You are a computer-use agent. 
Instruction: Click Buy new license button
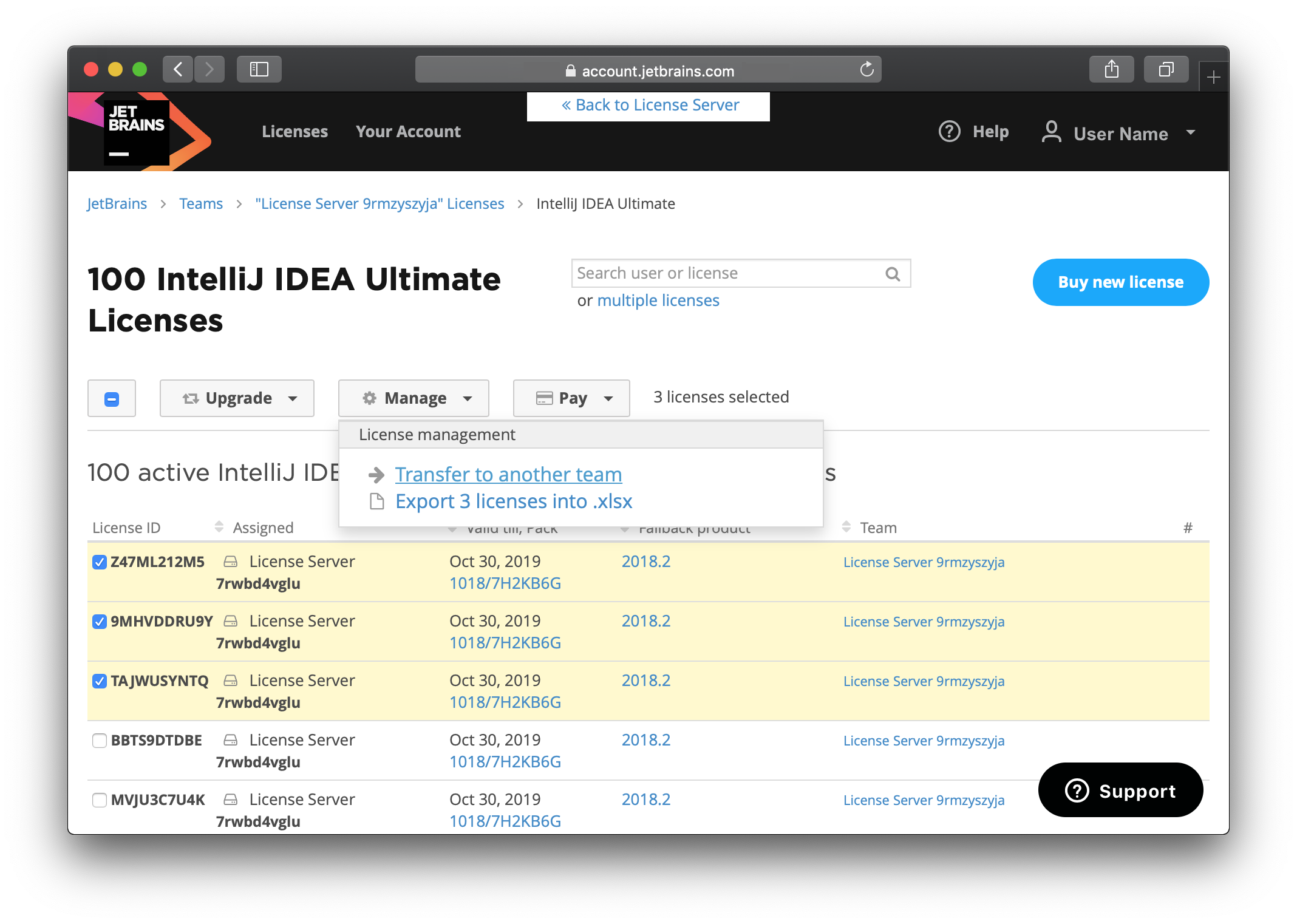(1120, 282)
